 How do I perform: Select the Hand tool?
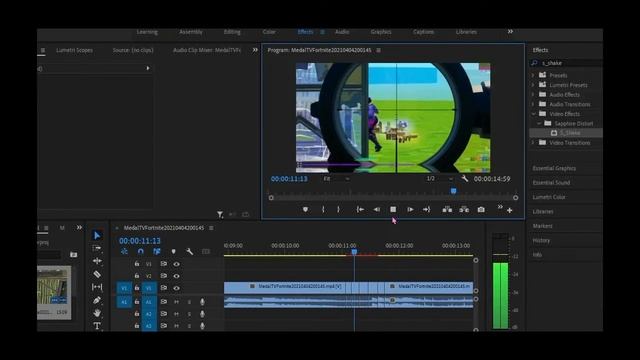click(97, 313)
